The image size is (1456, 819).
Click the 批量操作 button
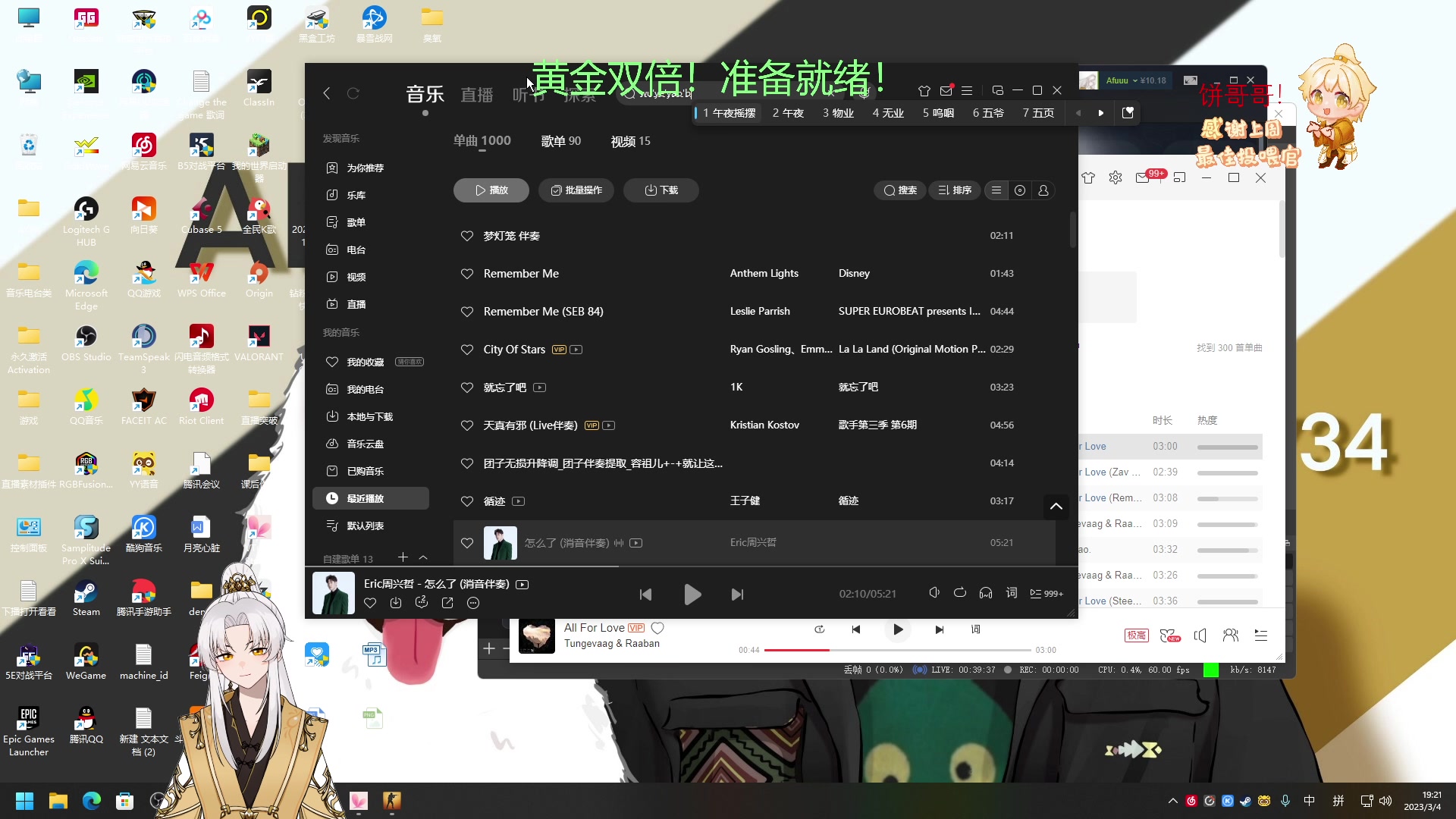(576, 190)
